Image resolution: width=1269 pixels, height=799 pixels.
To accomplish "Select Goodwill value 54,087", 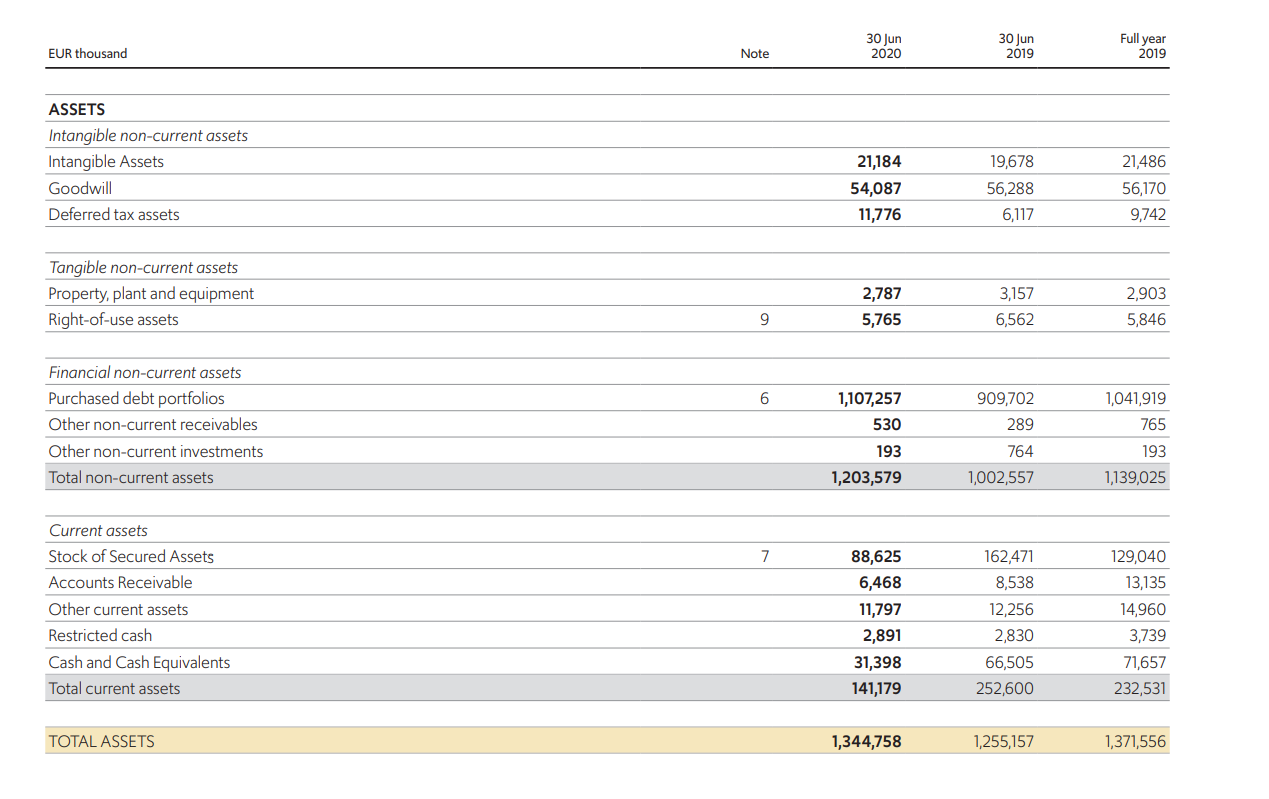I will click(869, 188).
